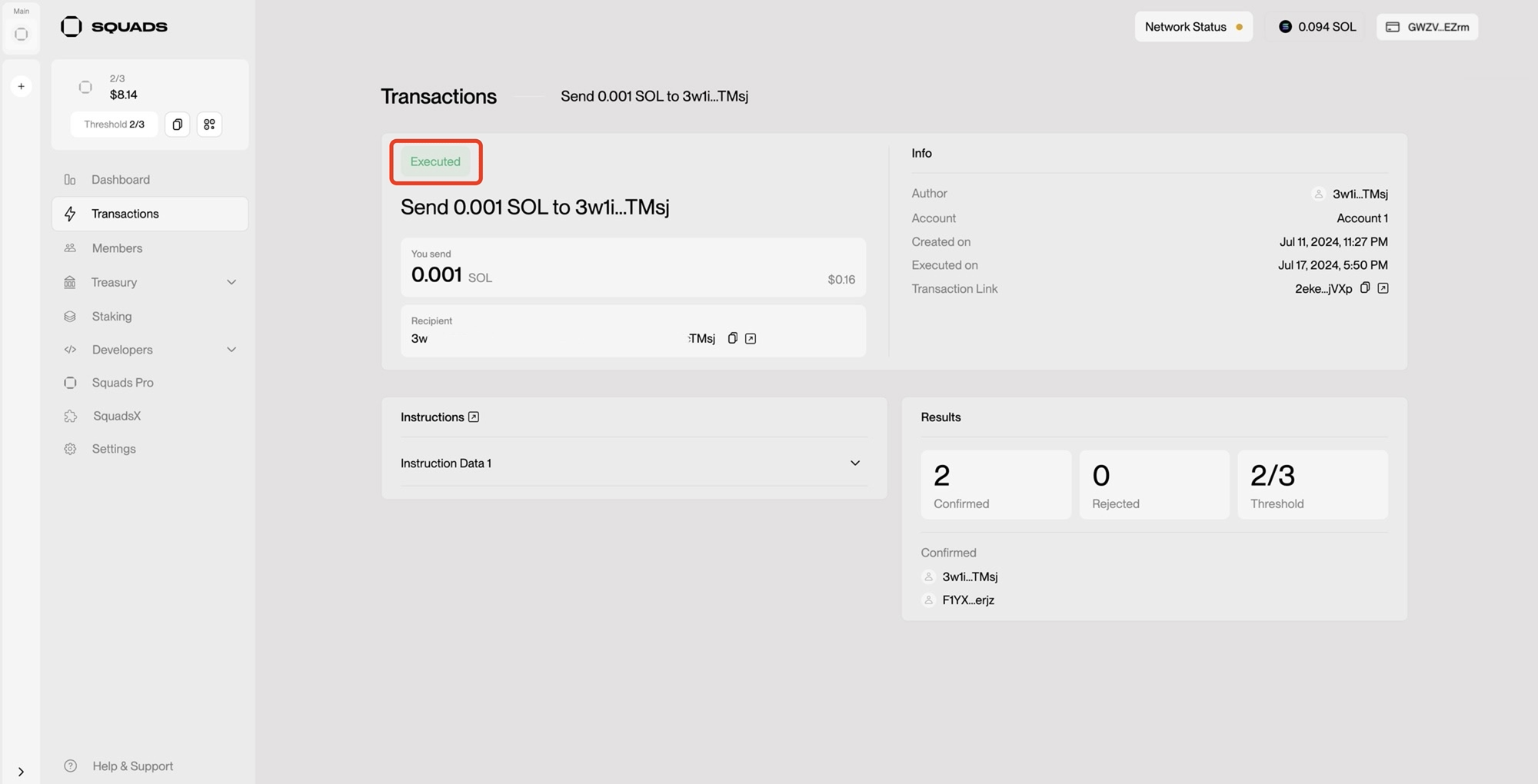Image resolution: width=1538 pixels, height=784 pixels.
Task: Expand the Treasury submenu
Action: [231, 282]
